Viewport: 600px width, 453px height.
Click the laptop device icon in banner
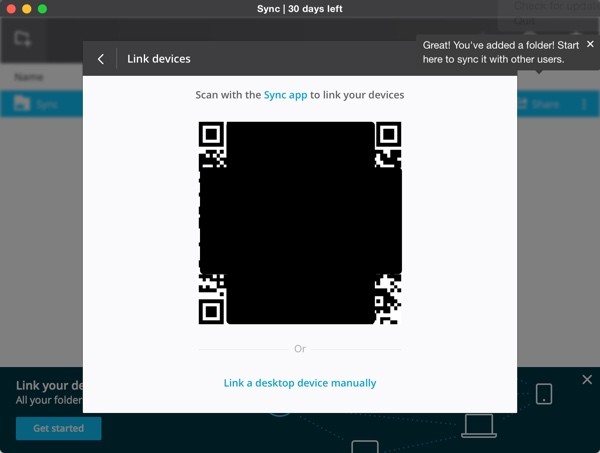[x=479, y=426]
